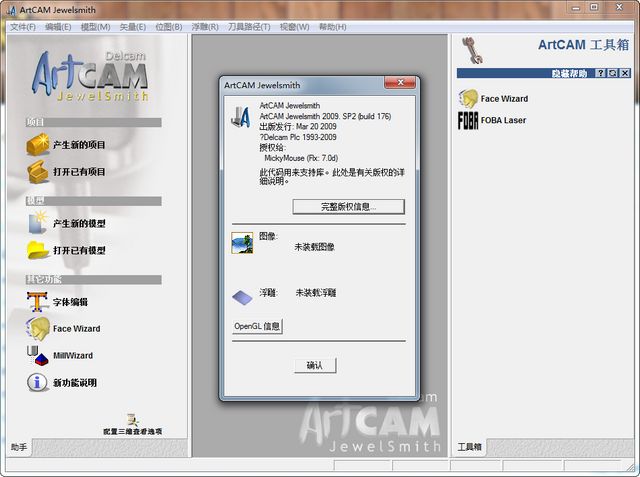Open the 帮助(H) menu
The height and width of the screenshot is (477, 640).
pos(332,27)
